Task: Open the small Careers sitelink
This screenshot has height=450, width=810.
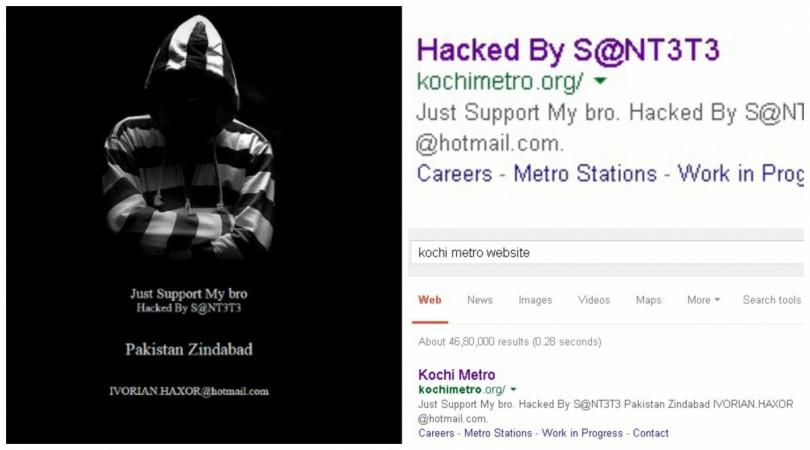Action: pyautogui.click(x=437, y=433)
